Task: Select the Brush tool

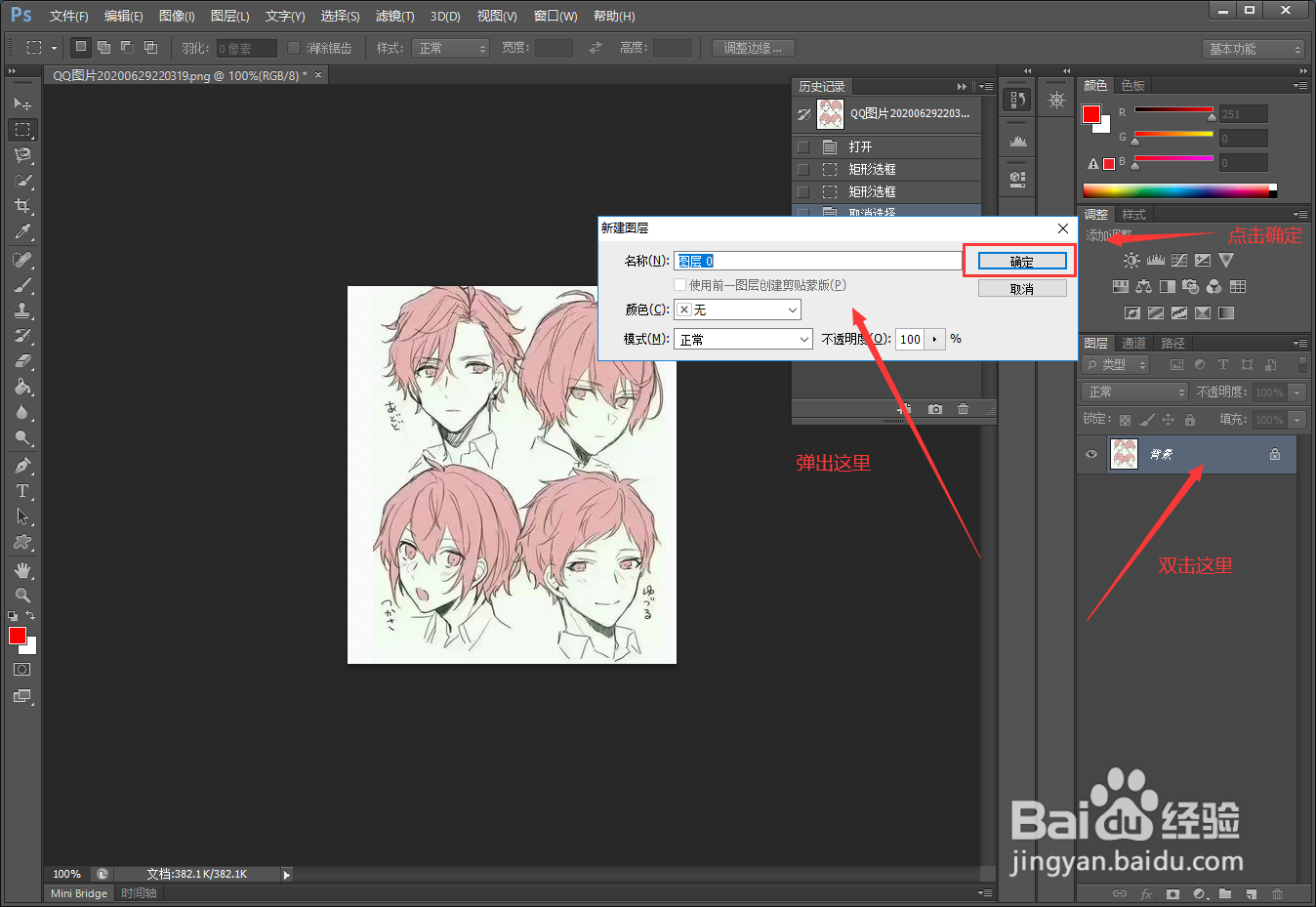Action: point(22,285)
